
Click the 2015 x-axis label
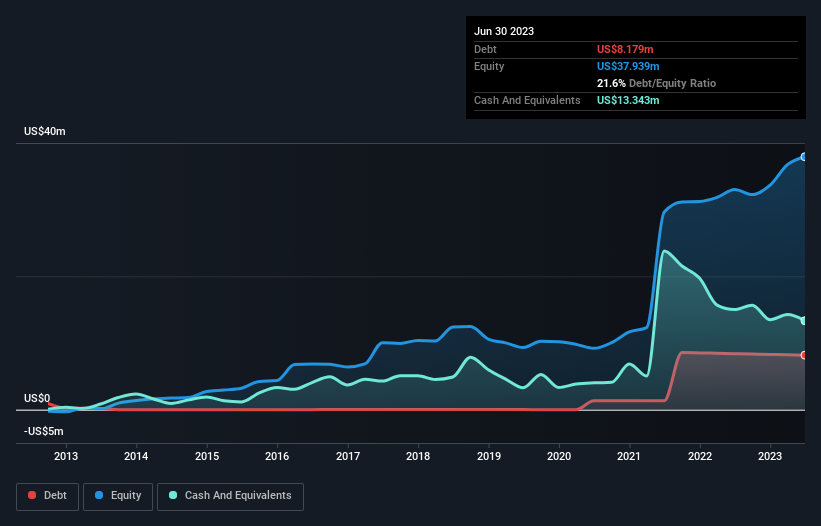pos(207,456)
